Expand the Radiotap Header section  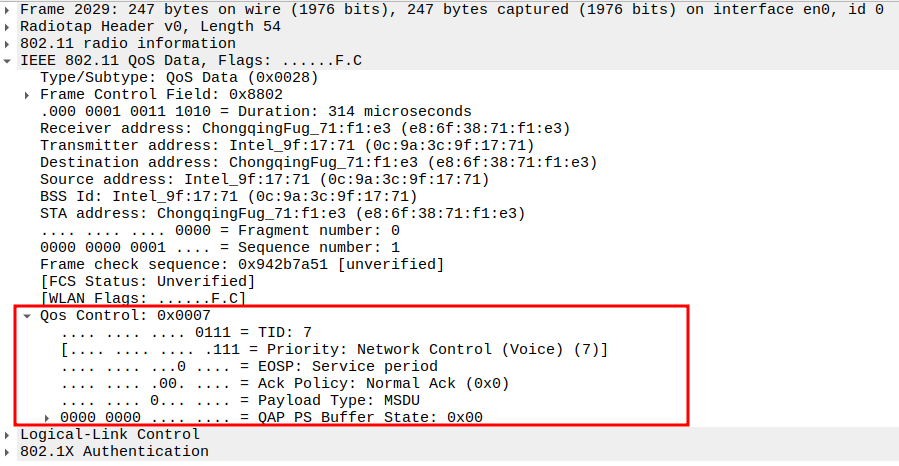point(9,26)
